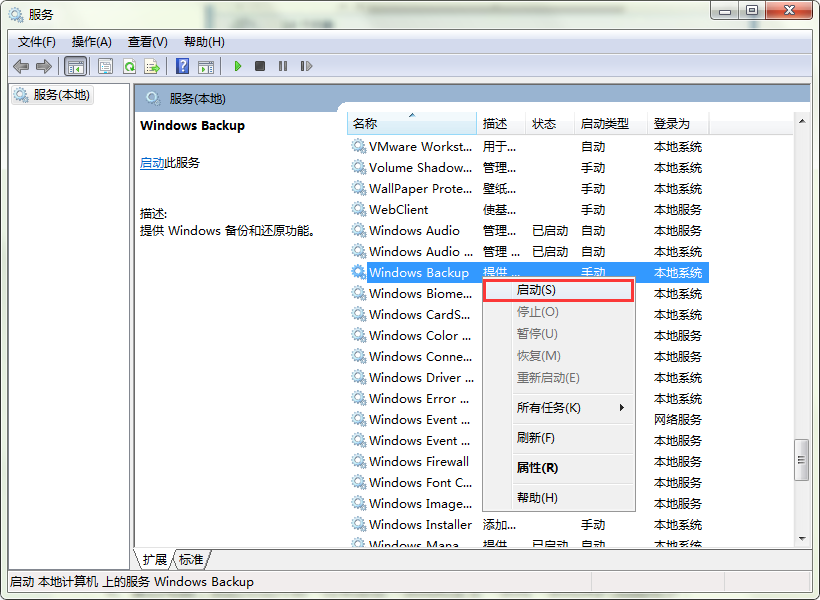Screen dimensions: 820x600
Task: Click the Refresh toolbar icon
Action: click(129, 66)
